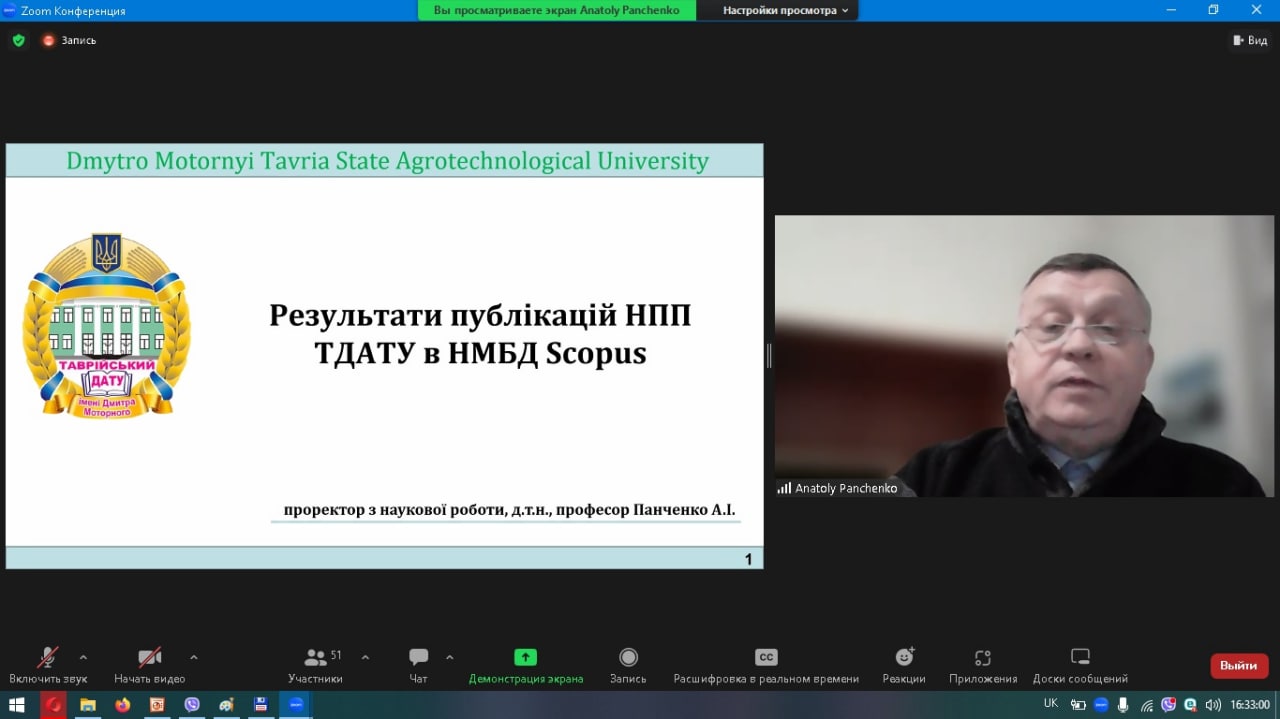Open the Chat panel

[418, 657]
